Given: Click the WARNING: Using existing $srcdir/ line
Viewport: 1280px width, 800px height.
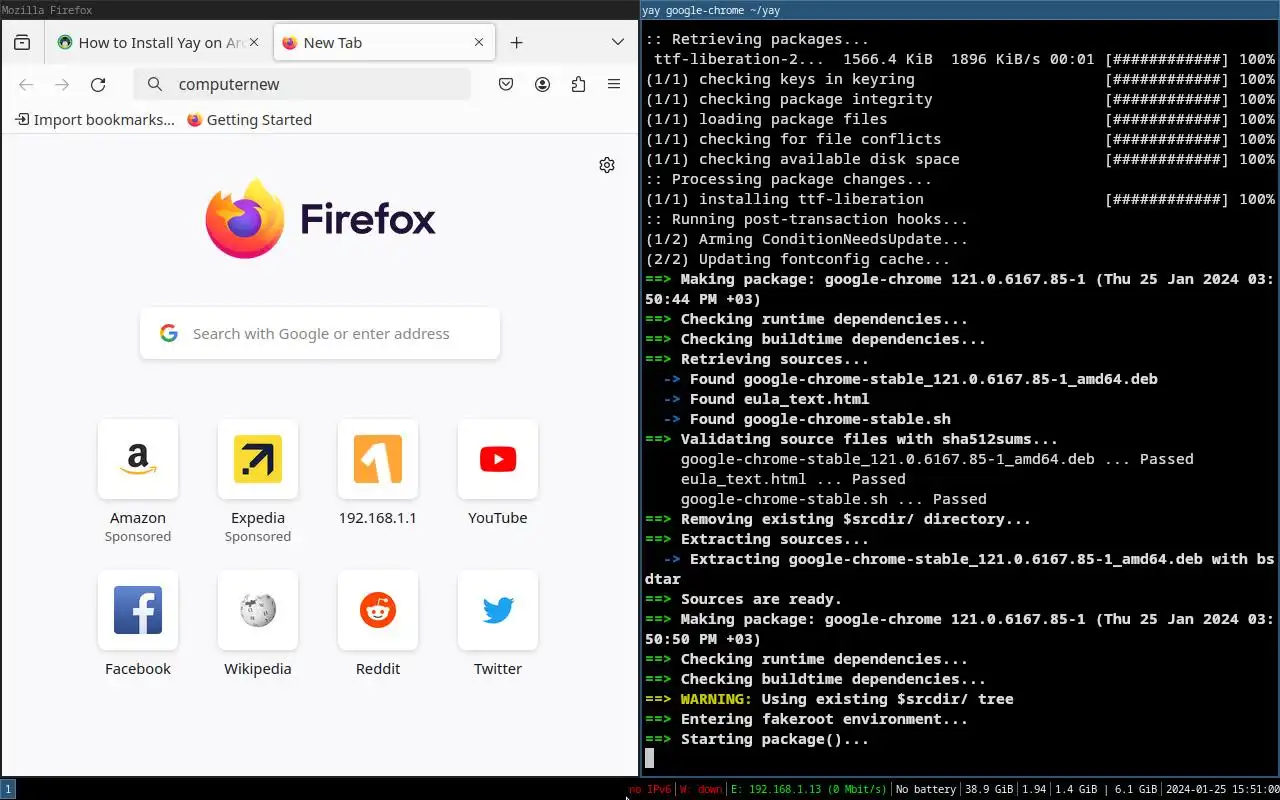Looking at the screenshot, I should click(x=829, y=699).
